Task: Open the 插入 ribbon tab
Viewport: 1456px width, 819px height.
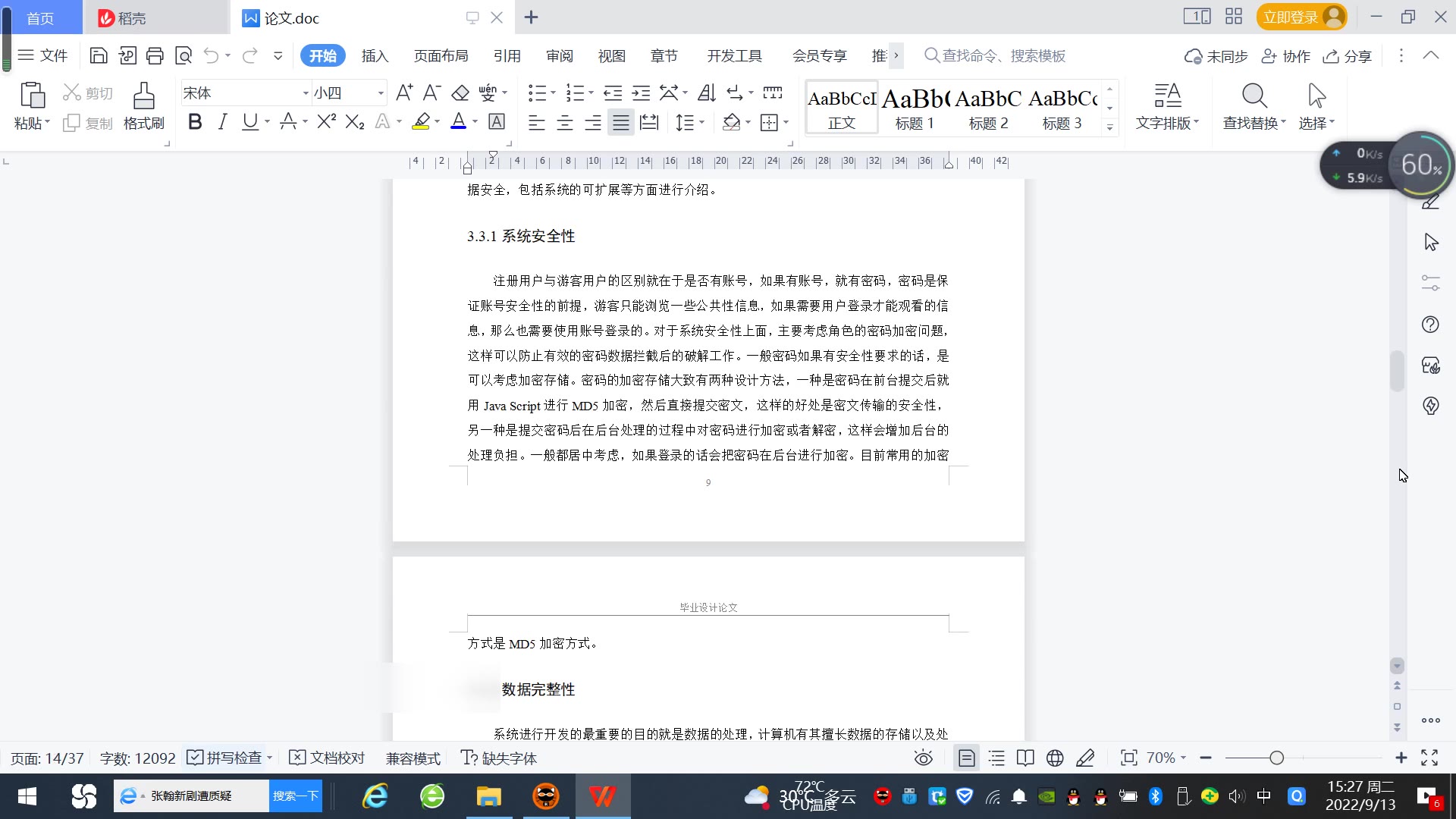Action: coord(375,55)
